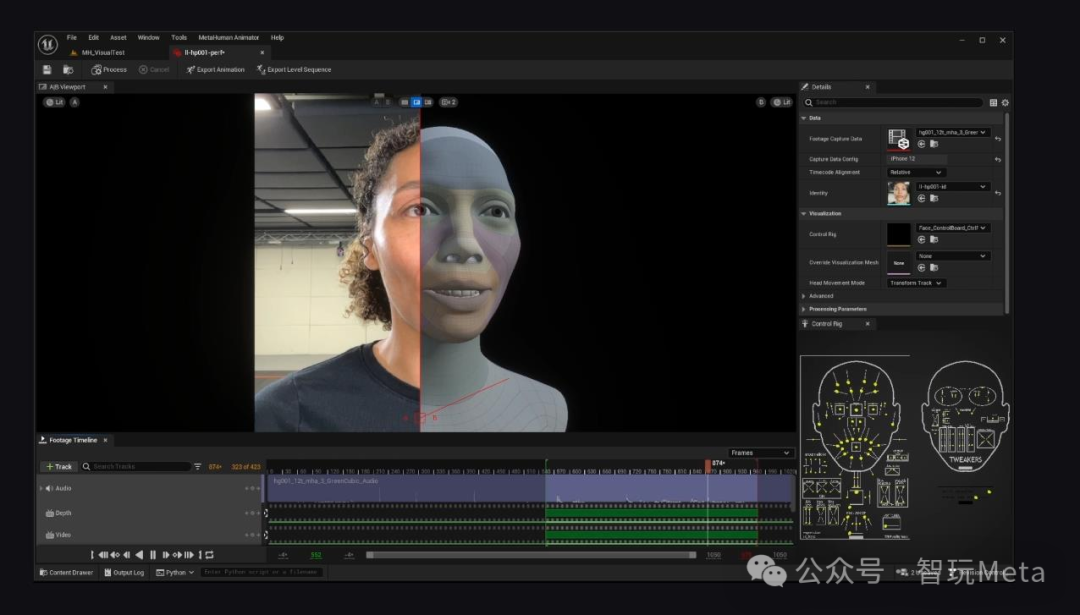This screenshot has height=615, width=1080.
Task: Open view B Lit mode menu
Action: [782, 102]
